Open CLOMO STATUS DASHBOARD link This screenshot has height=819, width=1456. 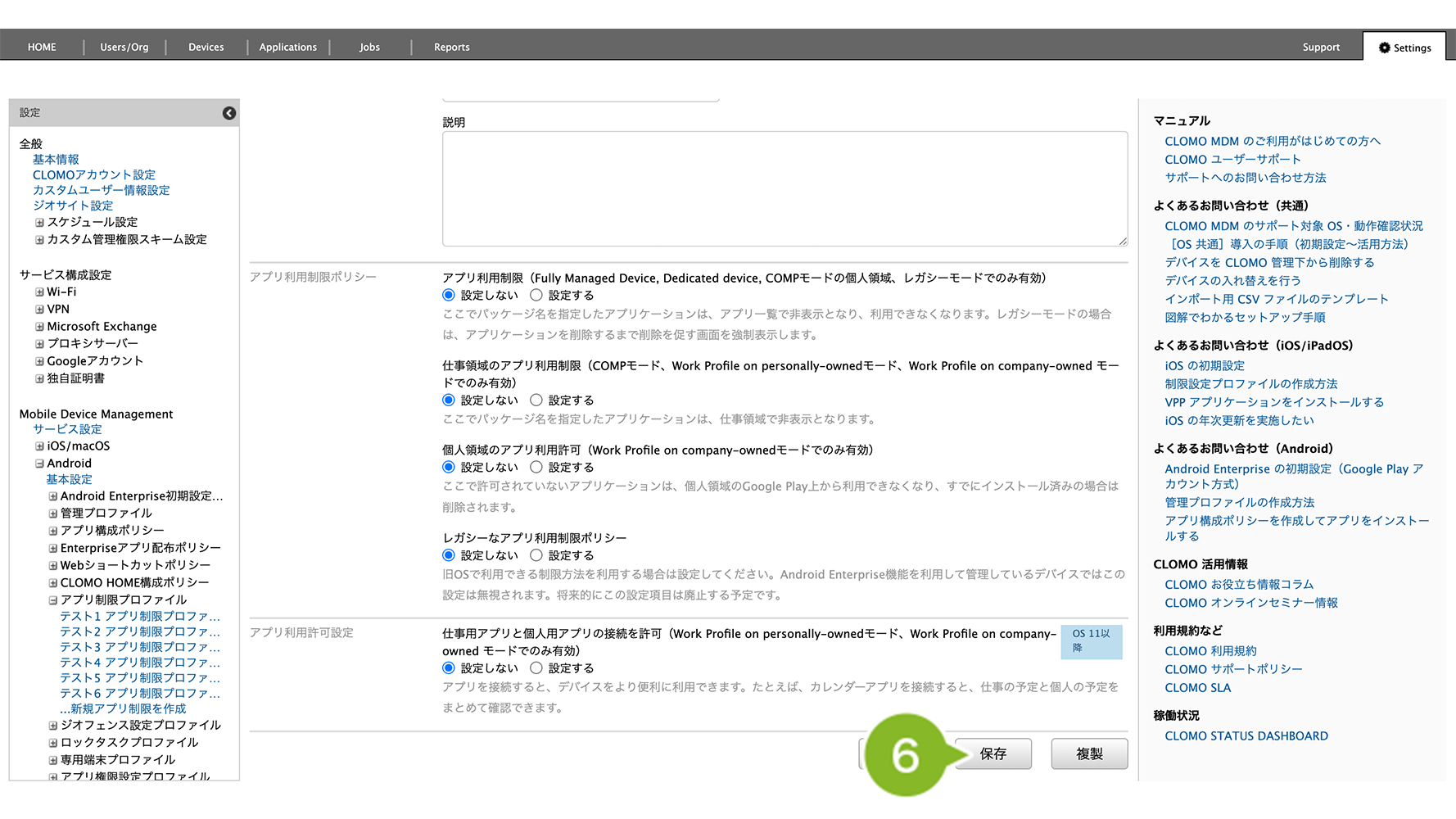pyautogui.click(x=1246, y=736)
